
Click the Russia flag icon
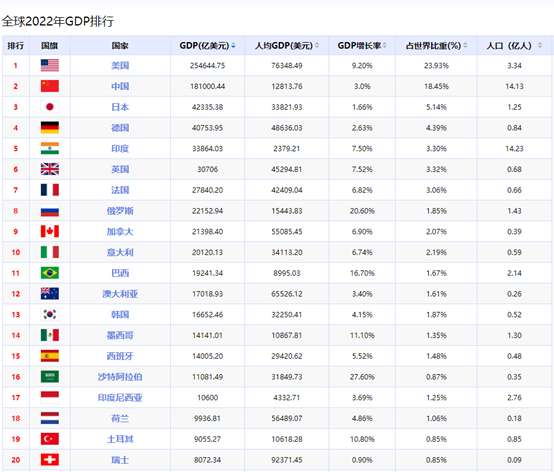pos(50,212)
